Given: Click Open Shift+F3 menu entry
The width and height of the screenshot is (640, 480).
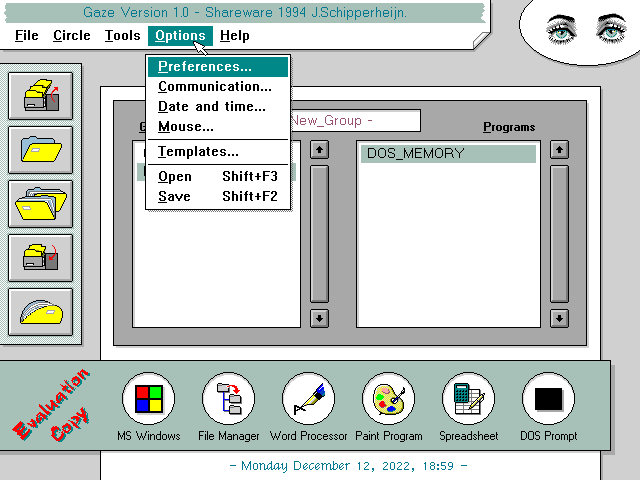Looking at the screenshot, I should 218,176.
